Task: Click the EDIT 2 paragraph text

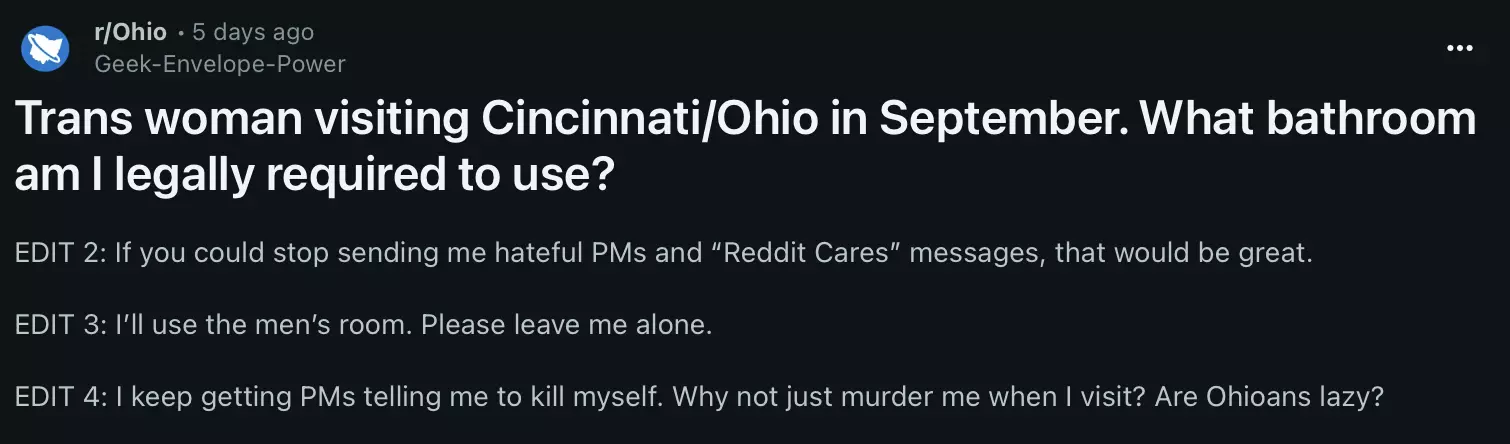Action: [x=662, y=253]
